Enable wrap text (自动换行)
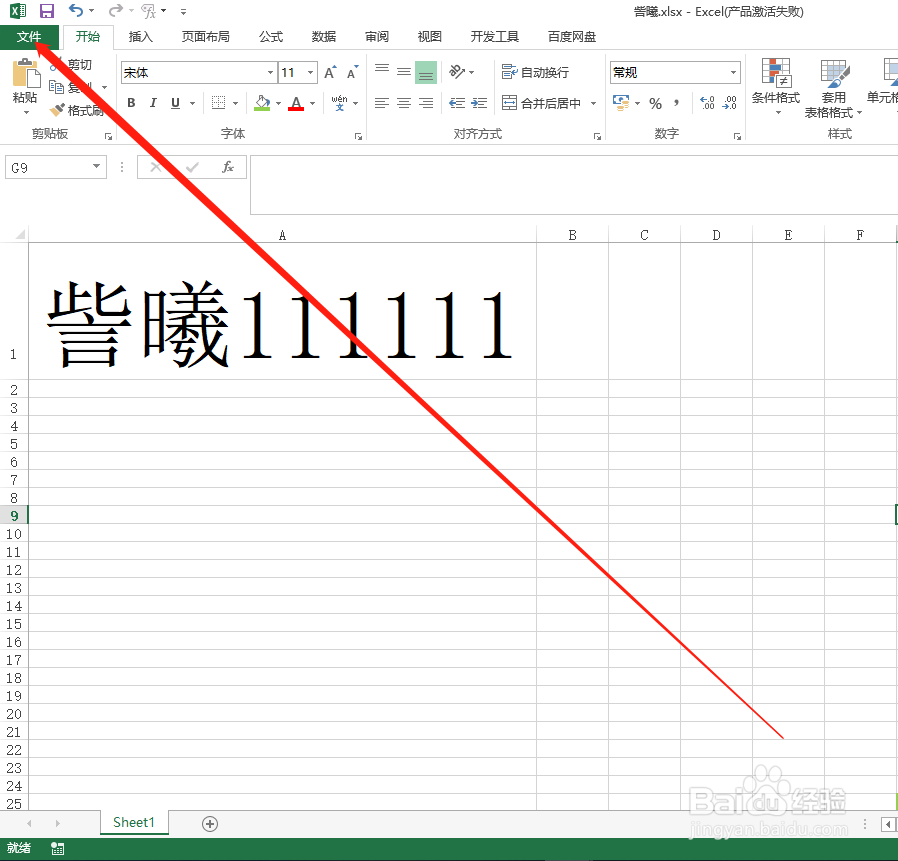898x861 pixels. coord(535,71)
